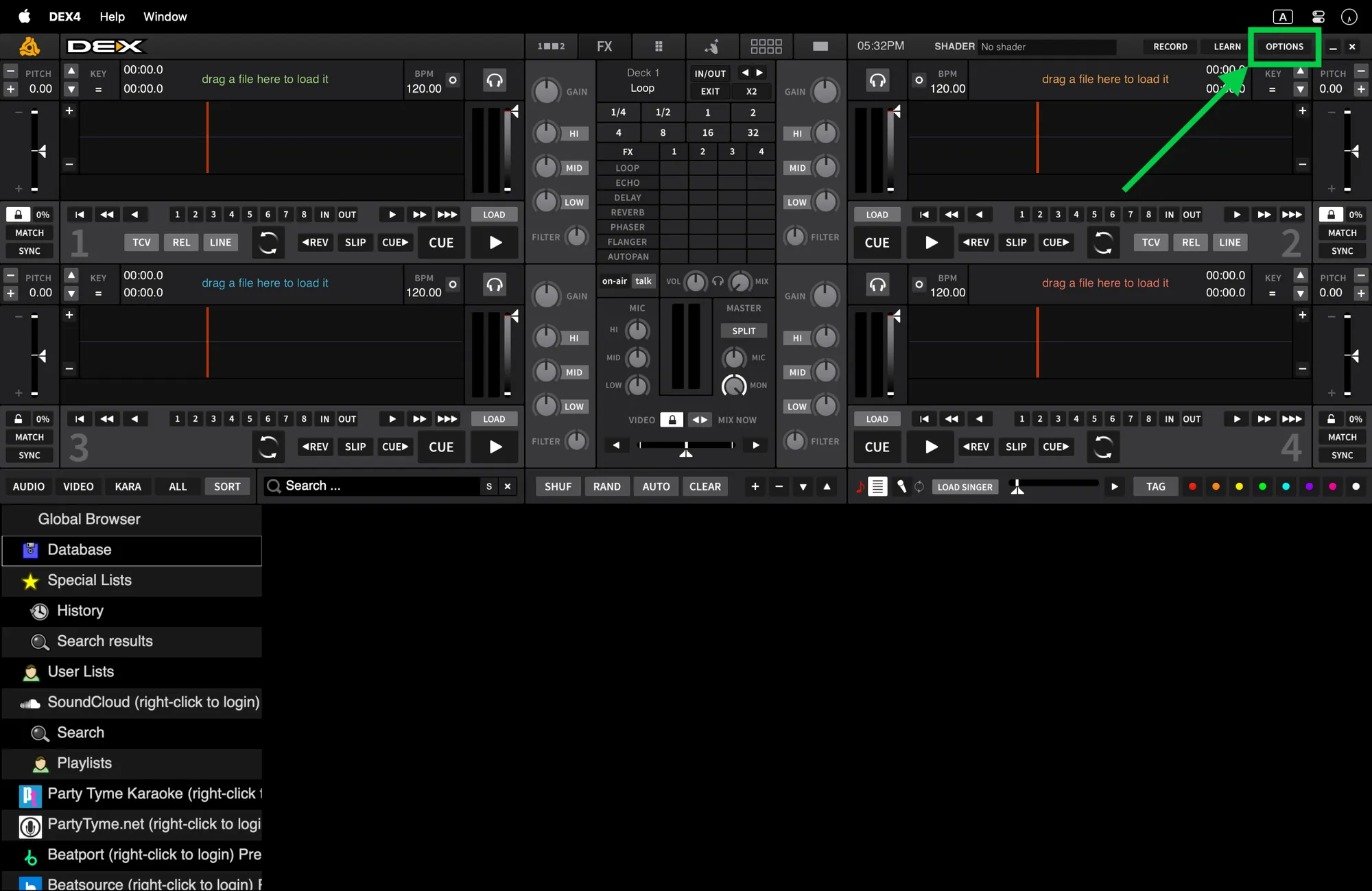Click the video crossfader lock icon
The width and height of the screenshot is (1372, 891).
pos(672,420)
